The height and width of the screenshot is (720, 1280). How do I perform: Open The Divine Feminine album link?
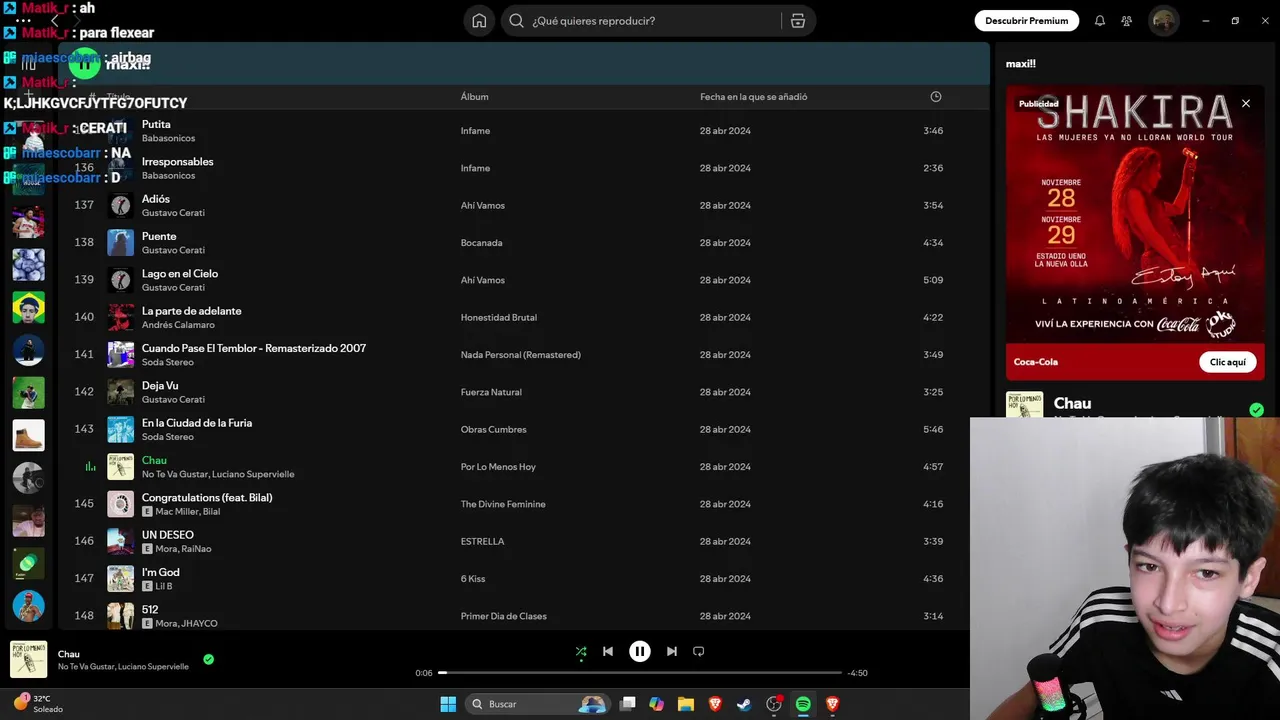(503, 504)
